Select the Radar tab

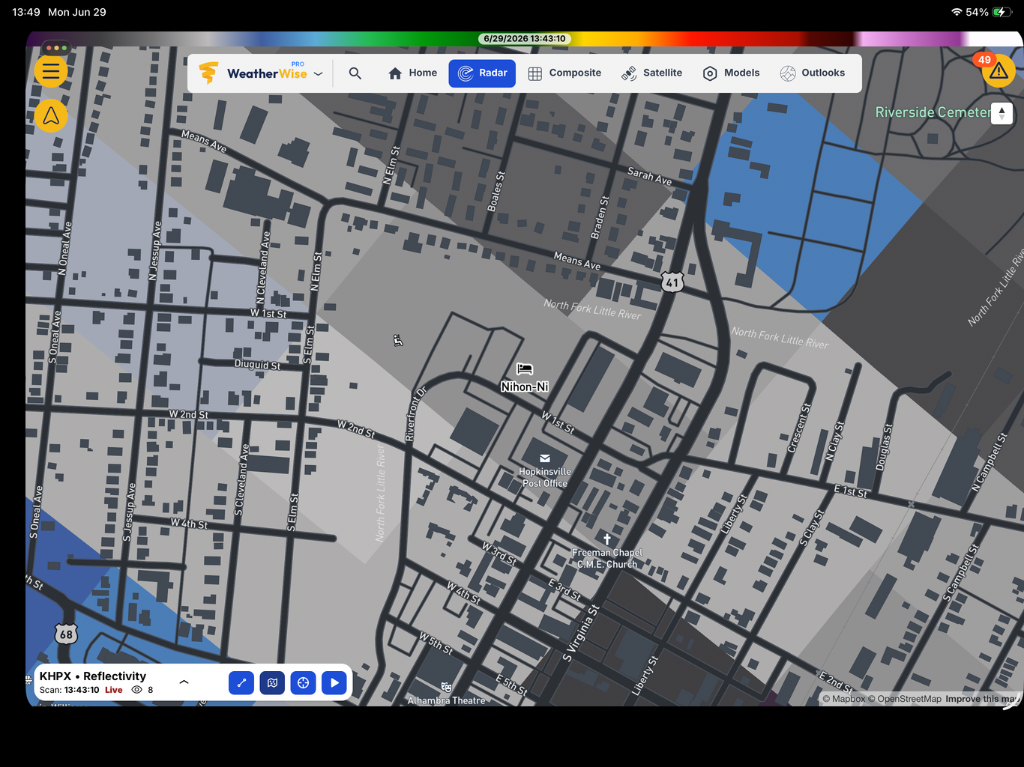pyautogui.click(x=482, y=73)
